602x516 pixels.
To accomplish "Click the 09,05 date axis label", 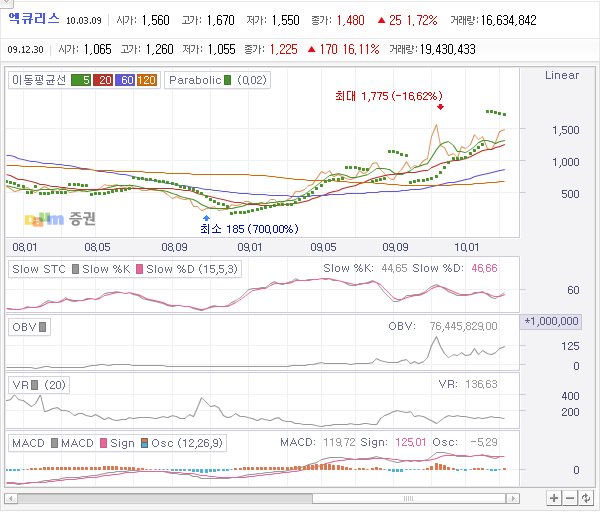I will tap(323, 247).
